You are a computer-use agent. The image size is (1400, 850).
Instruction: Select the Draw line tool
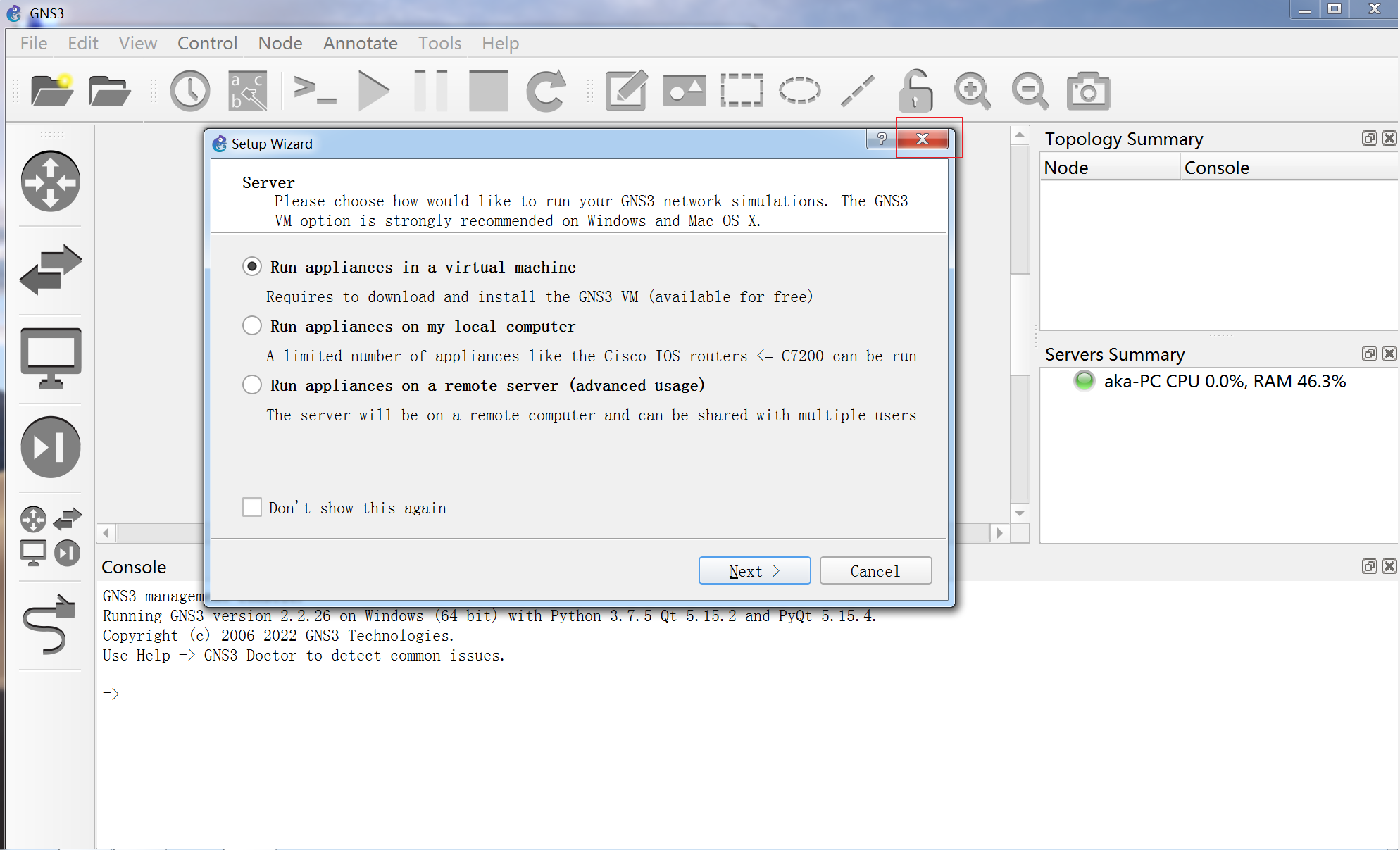(x=858, y=91)
